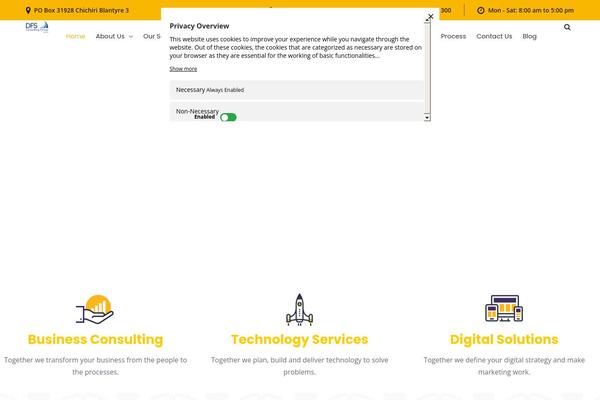The height and width of the screenshot is (400, 600).
Task: Open the Business Consulting heading
Action: click(95, 340)
